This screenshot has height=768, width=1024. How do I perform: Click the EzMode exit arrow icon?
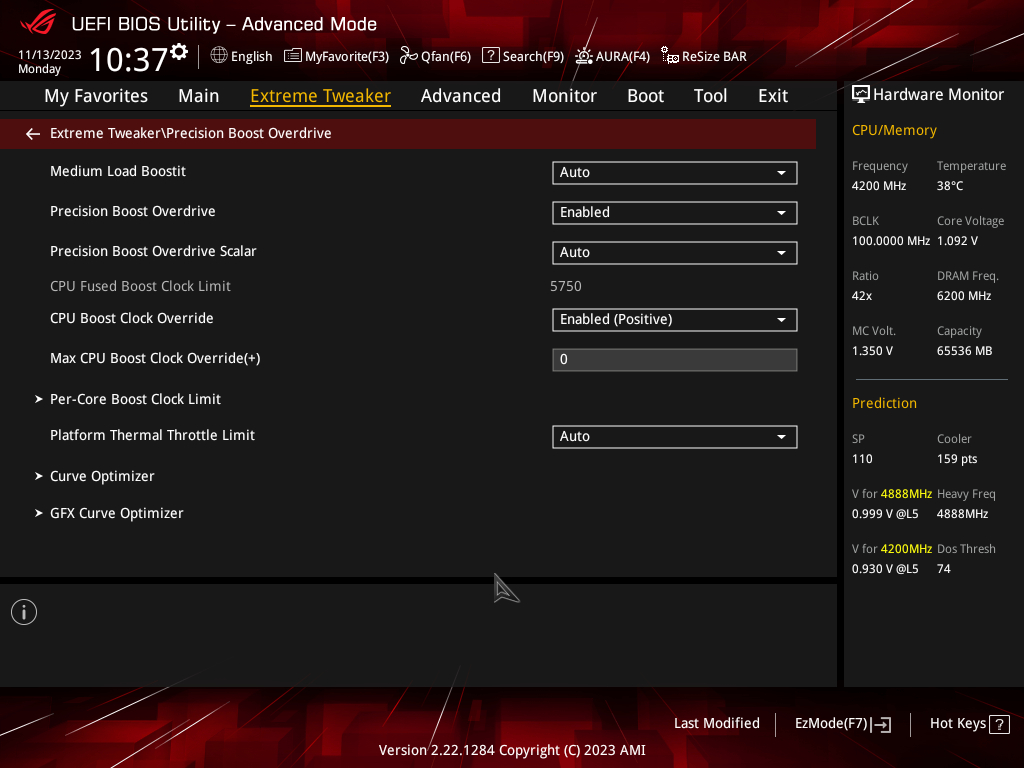tap(882, 724)
